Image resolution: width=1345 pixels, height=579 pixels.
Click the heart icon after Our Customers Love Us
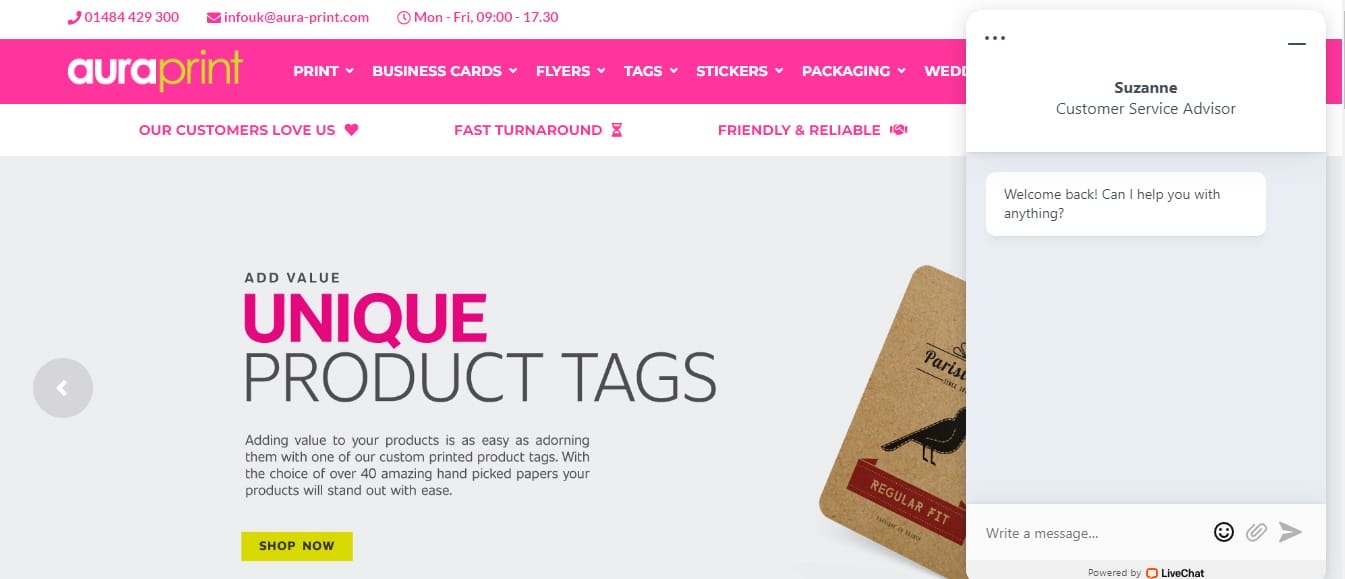pos(351,130)
